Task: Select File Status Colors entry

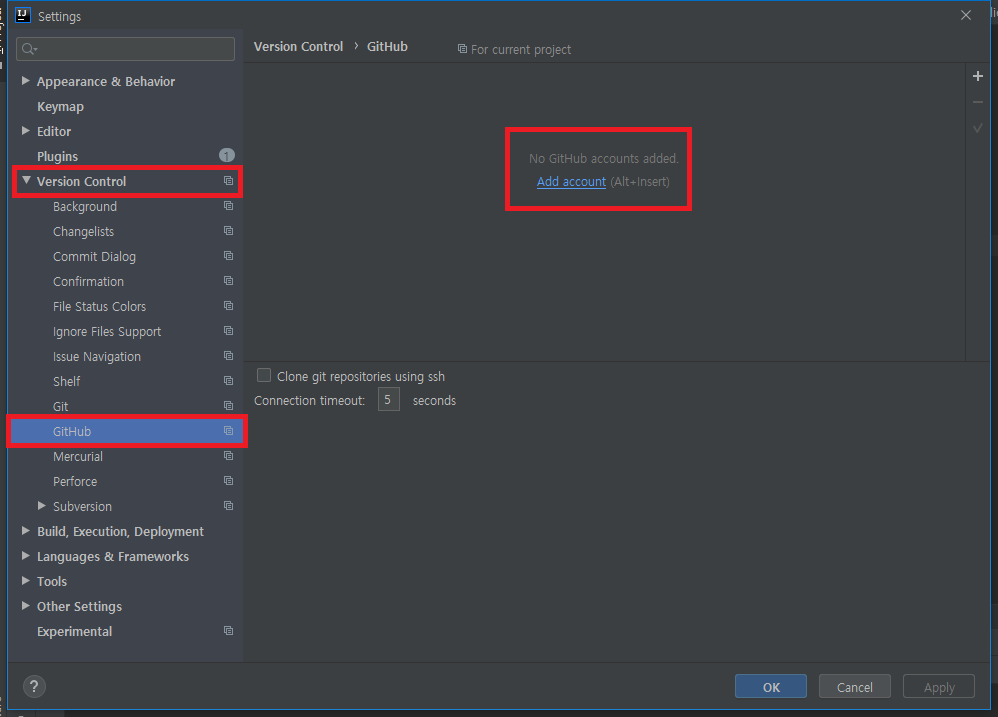Action: (99, 307)
